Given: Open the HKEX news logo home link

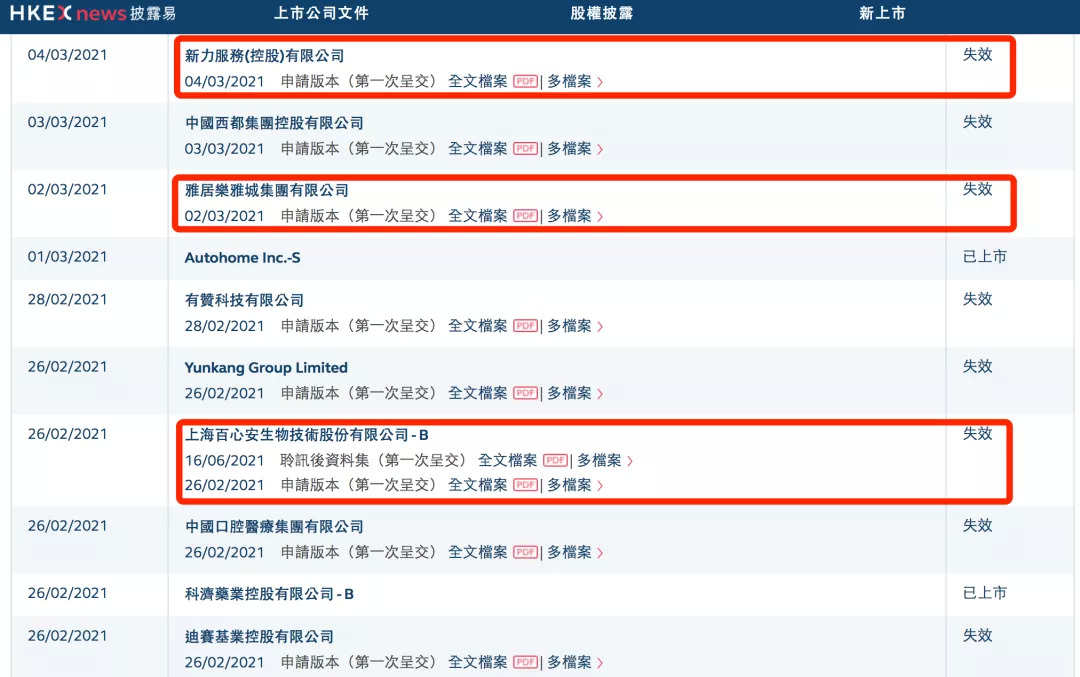Looking at the screenshot, I should tap(93, 13).
